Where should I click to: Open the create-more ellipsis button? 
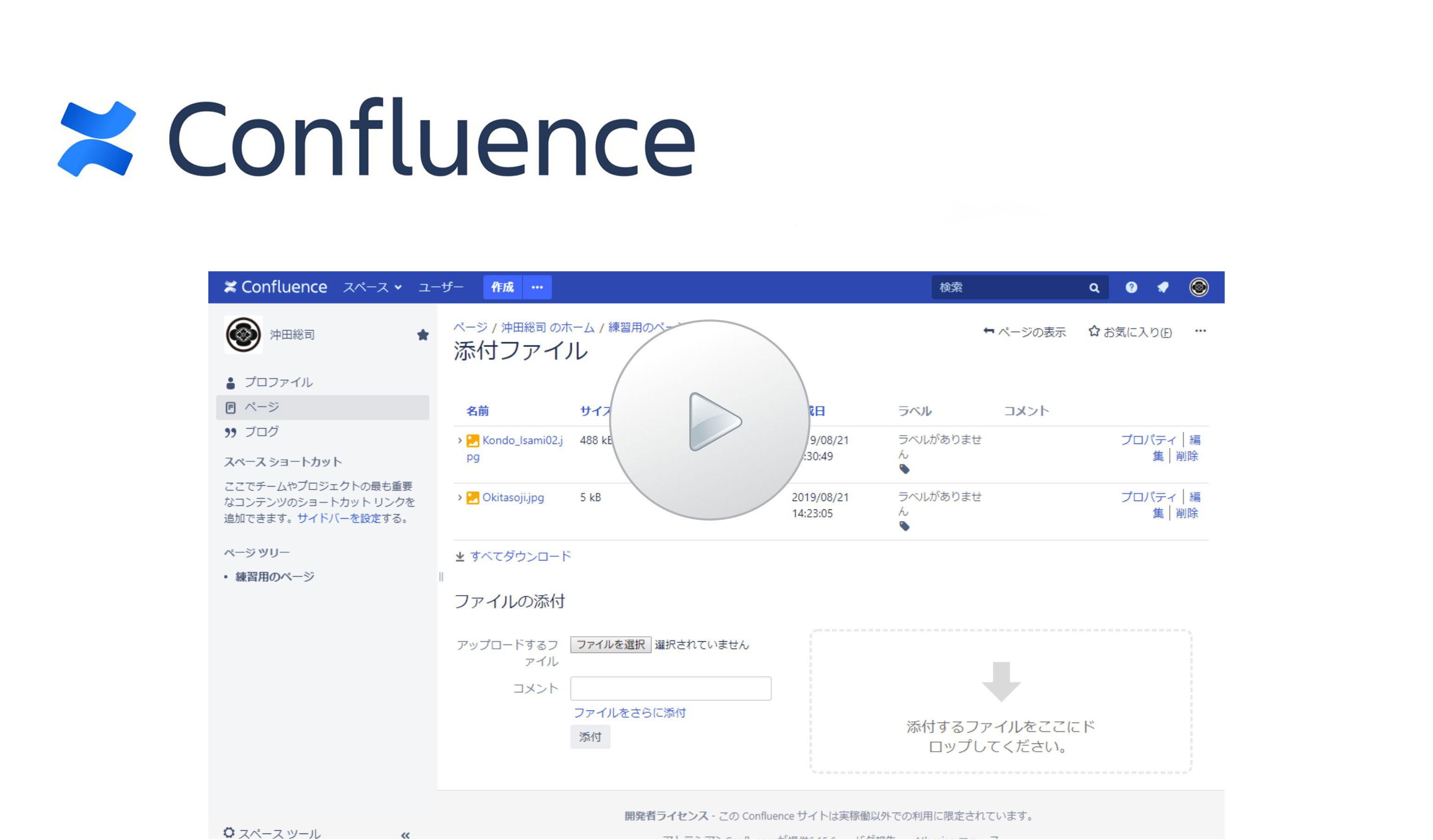click(537, 287)
